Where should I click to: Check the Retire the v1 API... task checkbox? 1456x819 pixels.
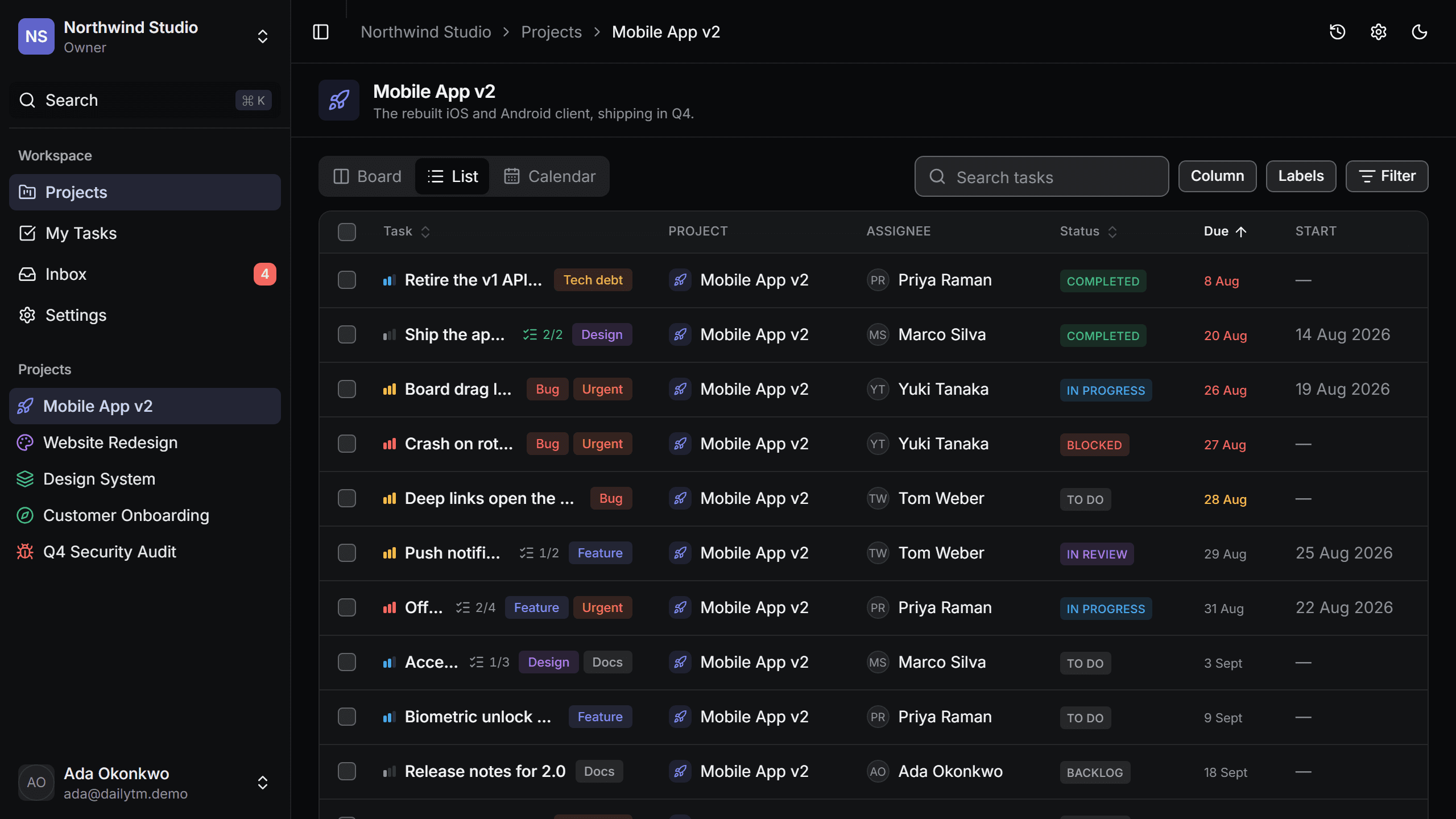point(347,280)
